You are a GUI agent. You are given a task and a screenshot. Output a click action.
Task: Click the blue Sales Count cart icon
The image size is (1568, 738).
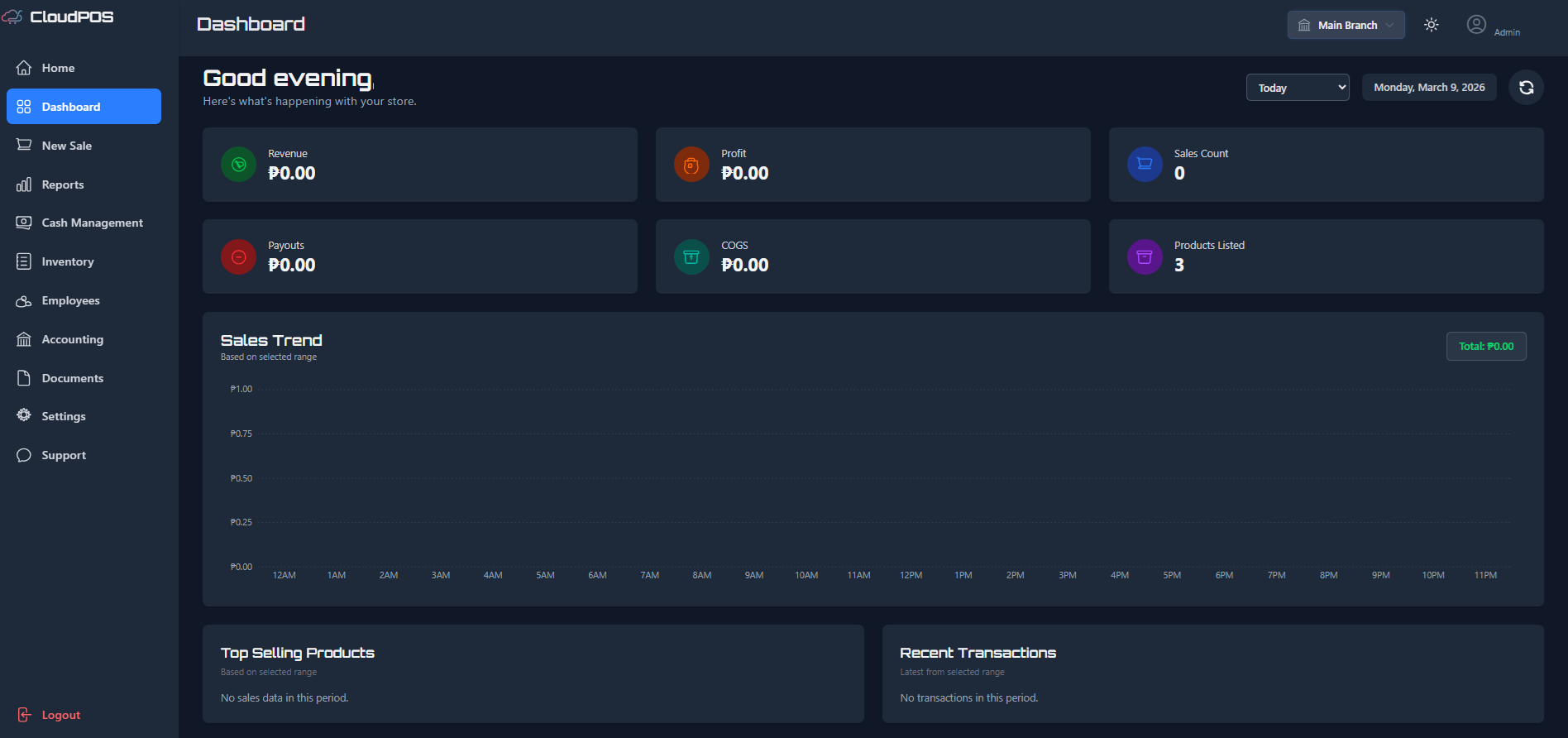click(1145, 165)
